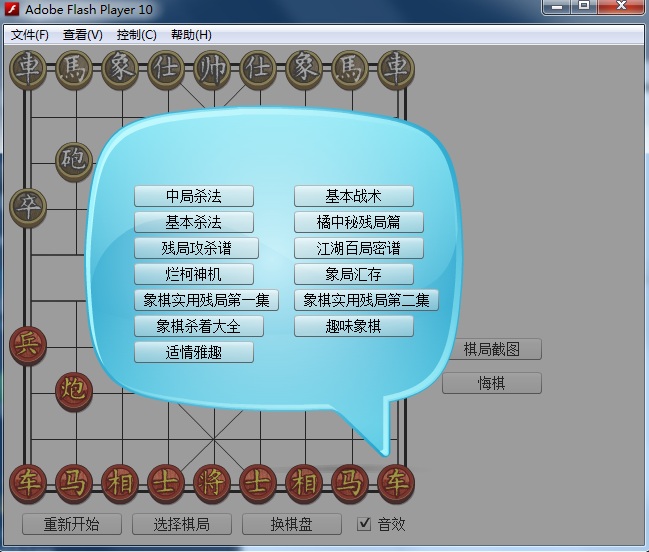Minimize the Flash Player window
Viewport: 649px width, 552px height.
point(557,7)
